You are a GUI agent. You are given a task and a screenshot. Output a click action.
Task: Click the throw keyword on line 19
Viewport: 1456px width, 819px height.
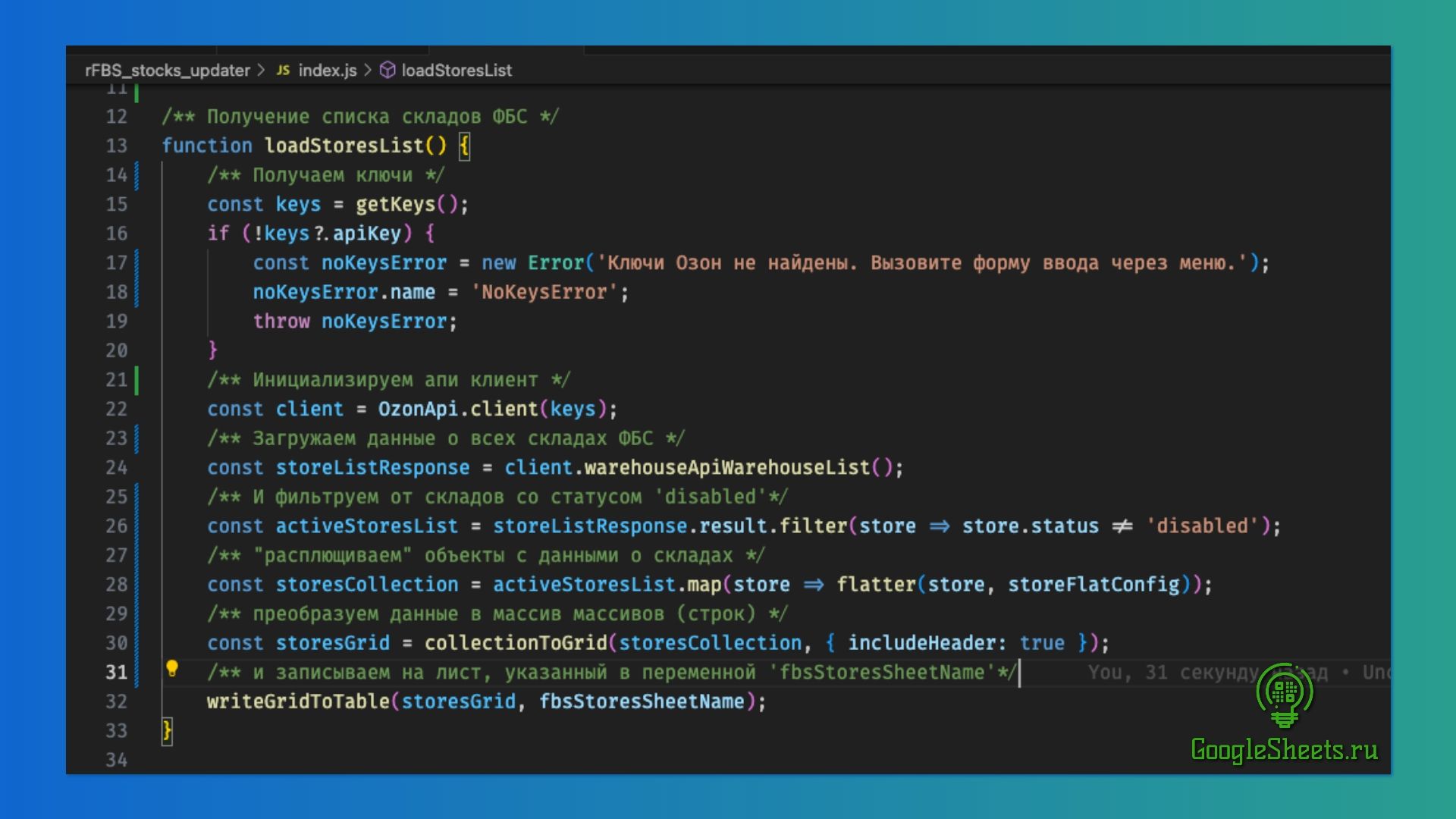(x=281, y=322)
